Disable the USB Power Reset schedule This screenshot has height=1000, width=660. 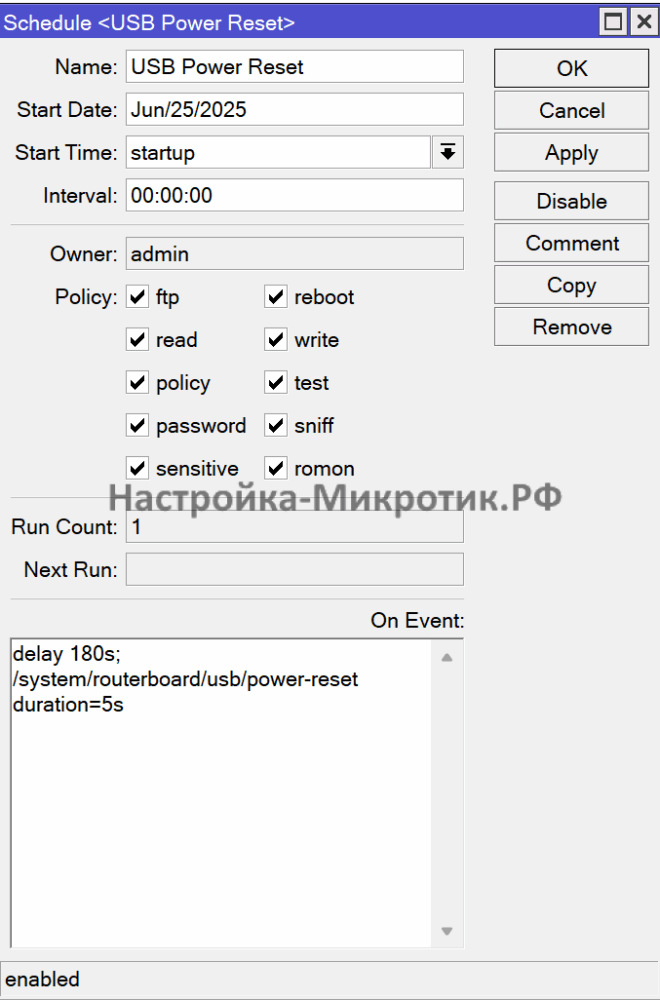click(571, 201)
